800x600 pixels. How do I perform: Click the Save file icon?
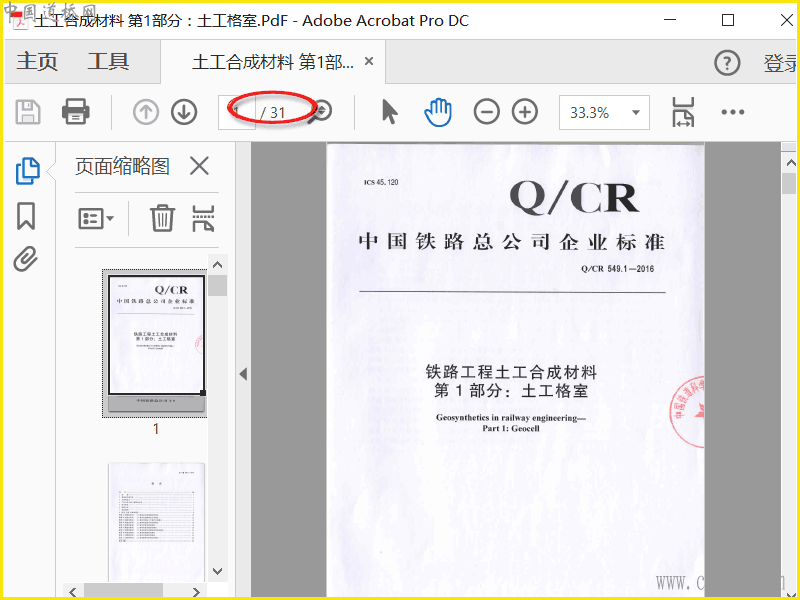[x=28, y=112]
